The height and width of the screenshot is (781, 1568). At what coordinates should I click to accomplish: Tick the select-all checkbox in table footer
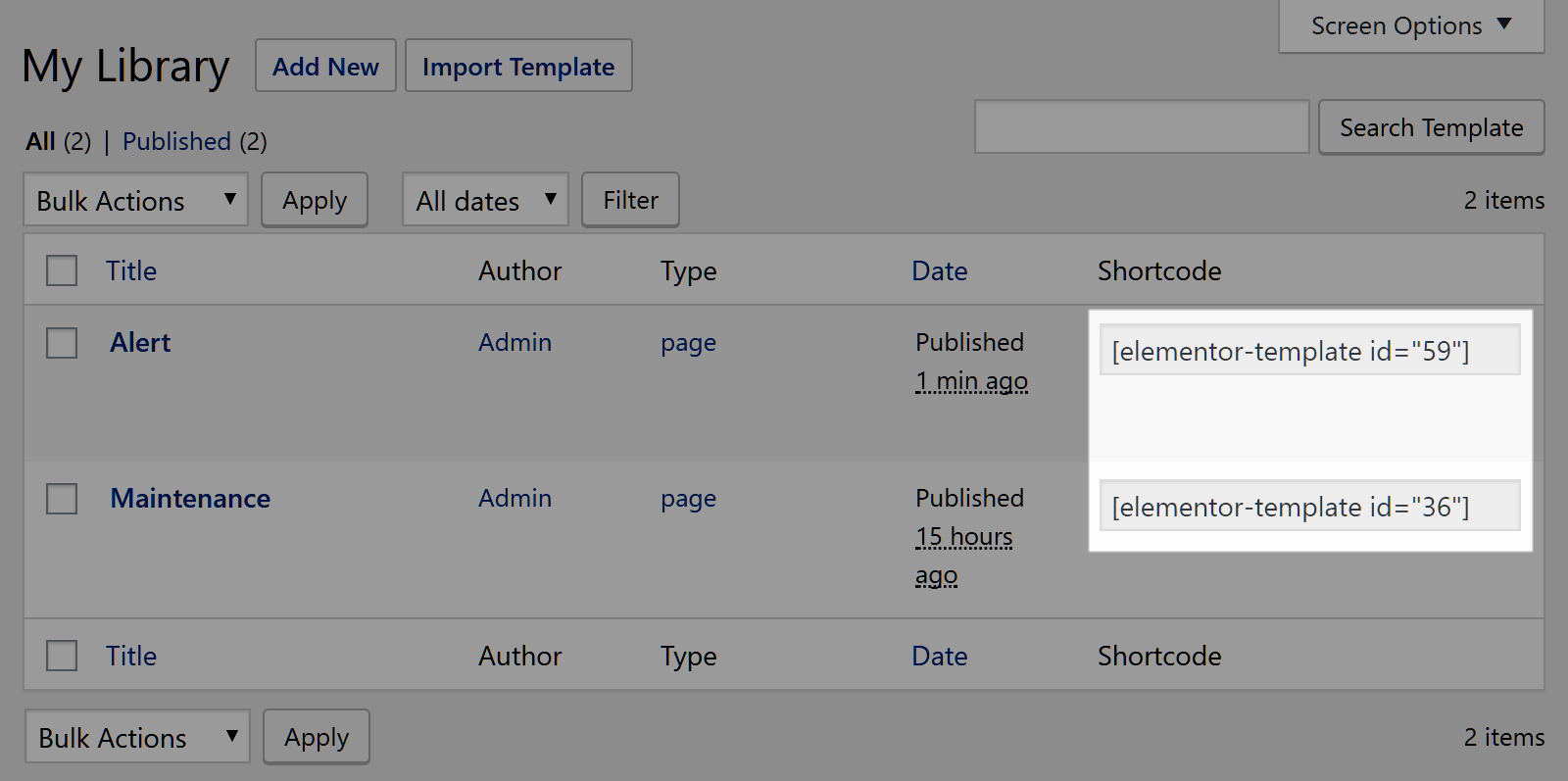pos(62,656)
